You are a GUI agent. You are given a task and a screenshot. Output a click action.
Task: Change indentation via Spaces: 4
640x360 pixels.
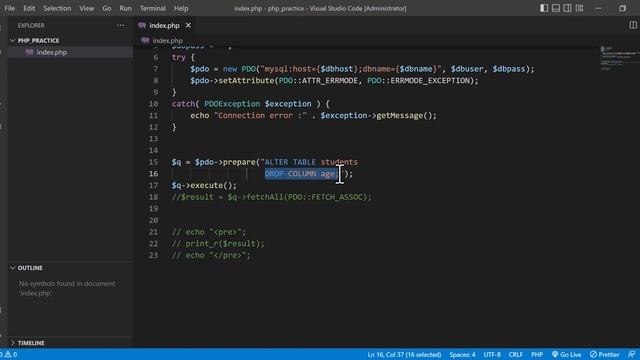(462, 355)
